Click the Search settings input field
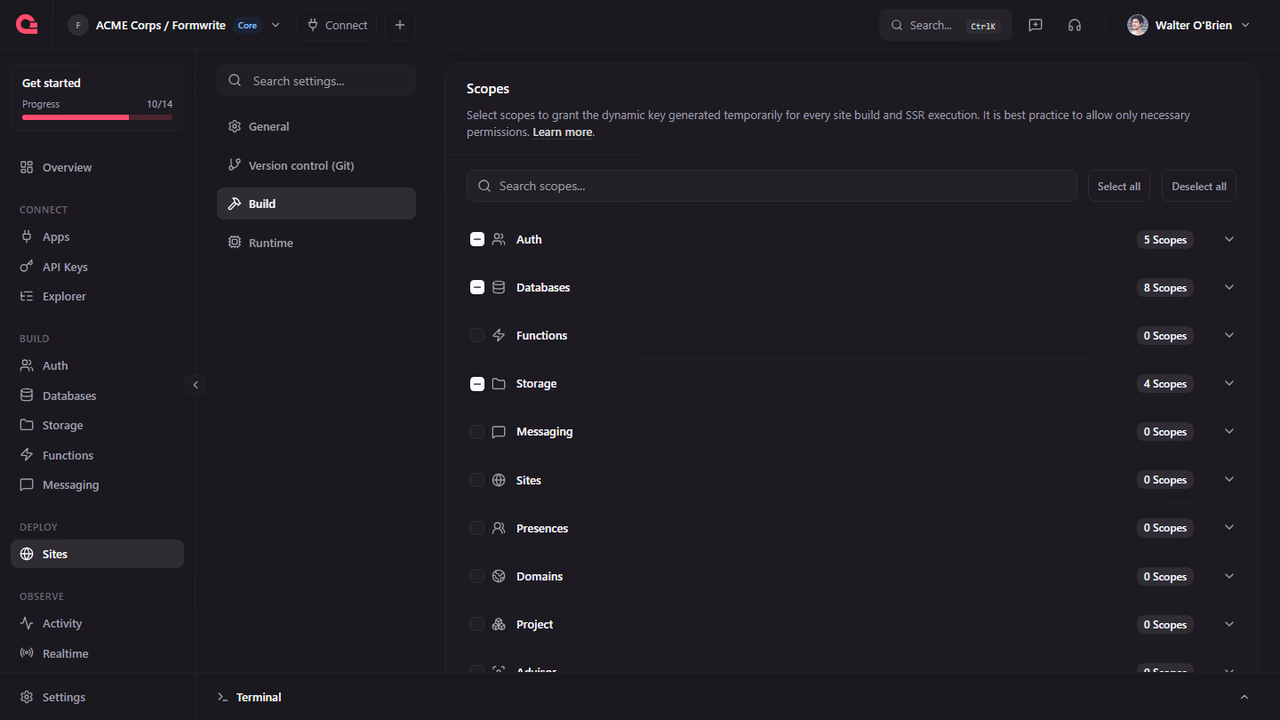The height and width of the screenshot is (720, 1280). 316,81
